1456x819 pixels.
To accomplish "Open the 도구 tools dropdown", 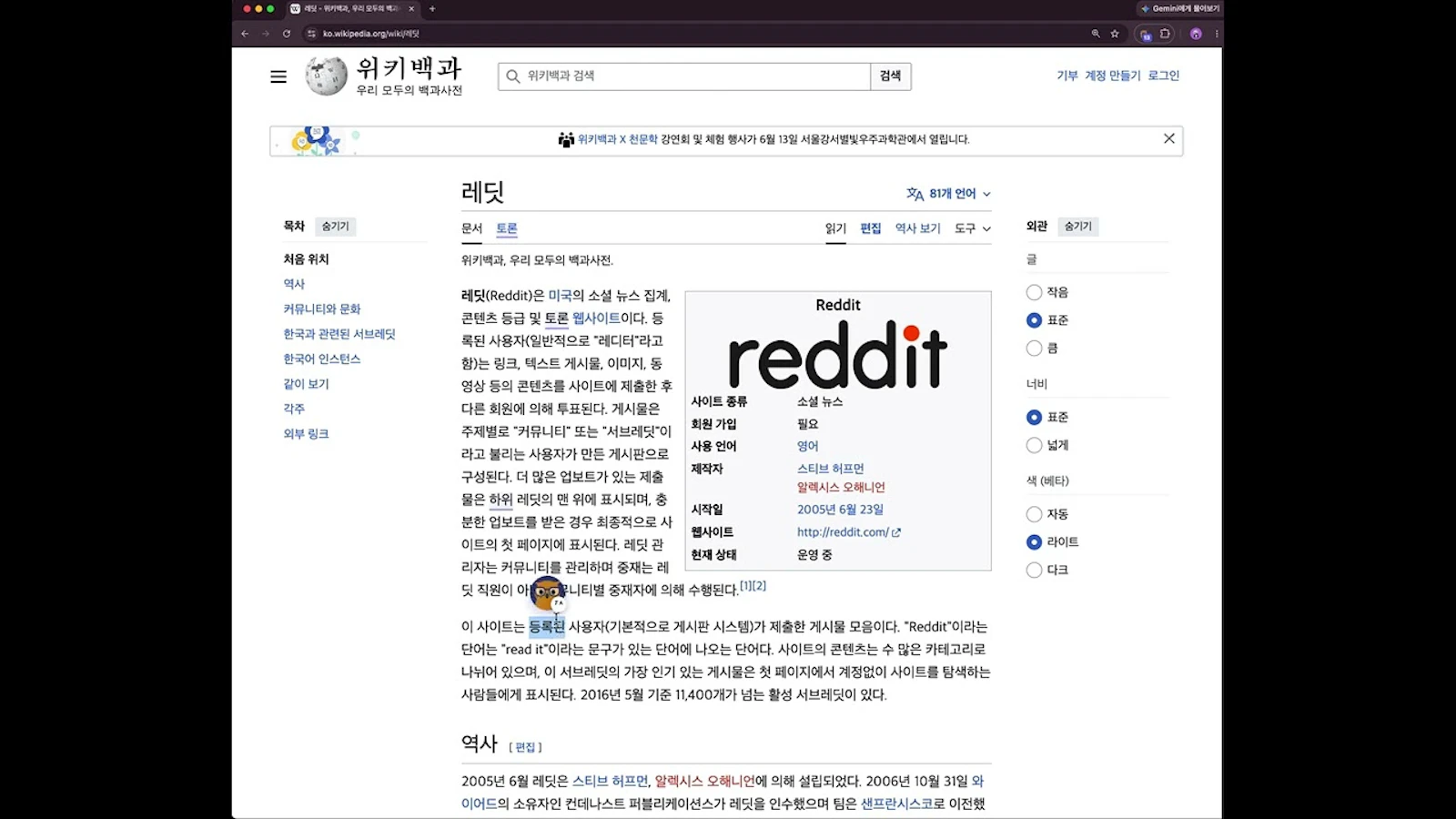I will [972, 228].
